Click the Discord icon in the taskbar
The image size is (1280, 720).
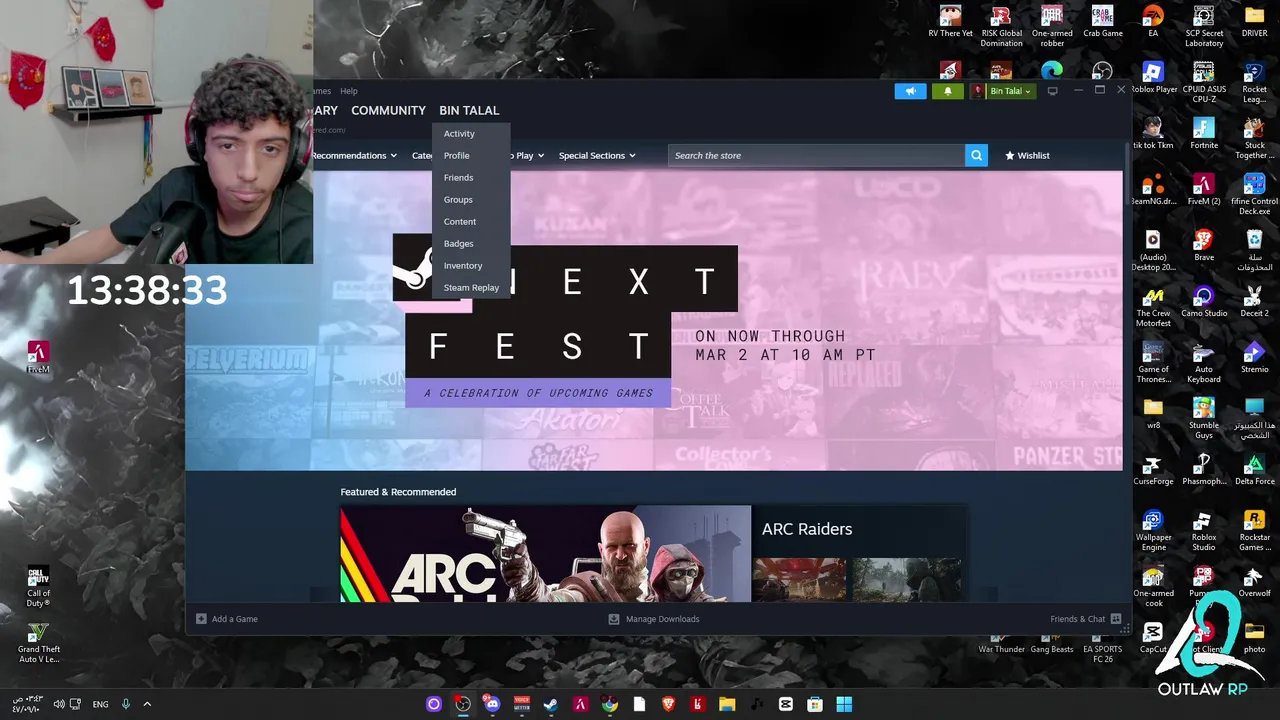pyautogui.click(x=492, y=704)
